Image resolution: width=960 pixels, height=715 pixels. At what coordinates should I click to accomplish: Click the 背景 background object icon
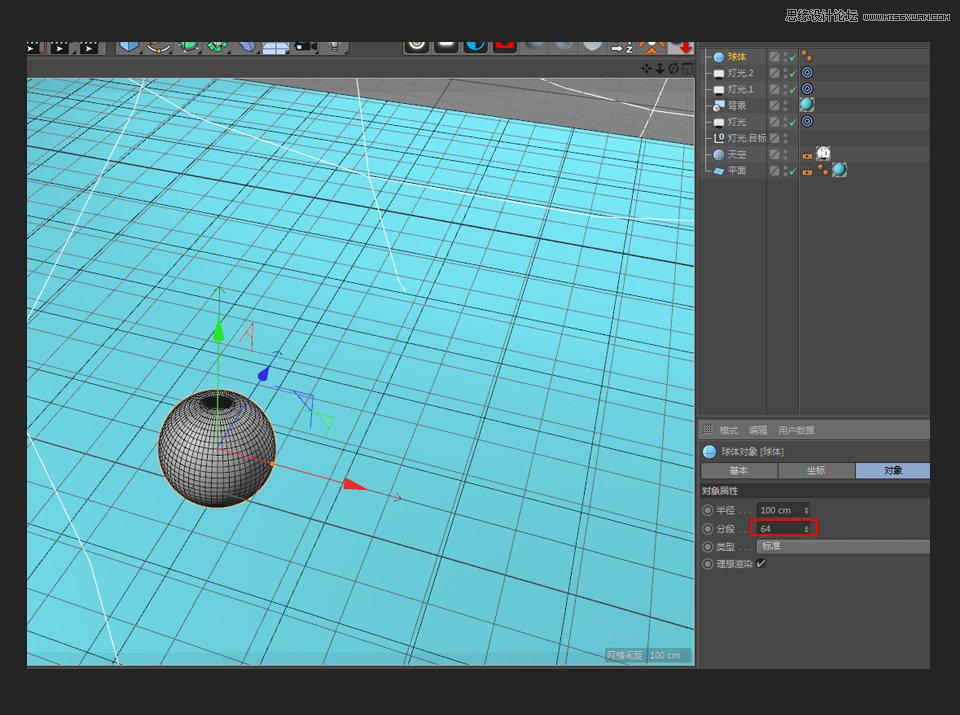(717, 105)
